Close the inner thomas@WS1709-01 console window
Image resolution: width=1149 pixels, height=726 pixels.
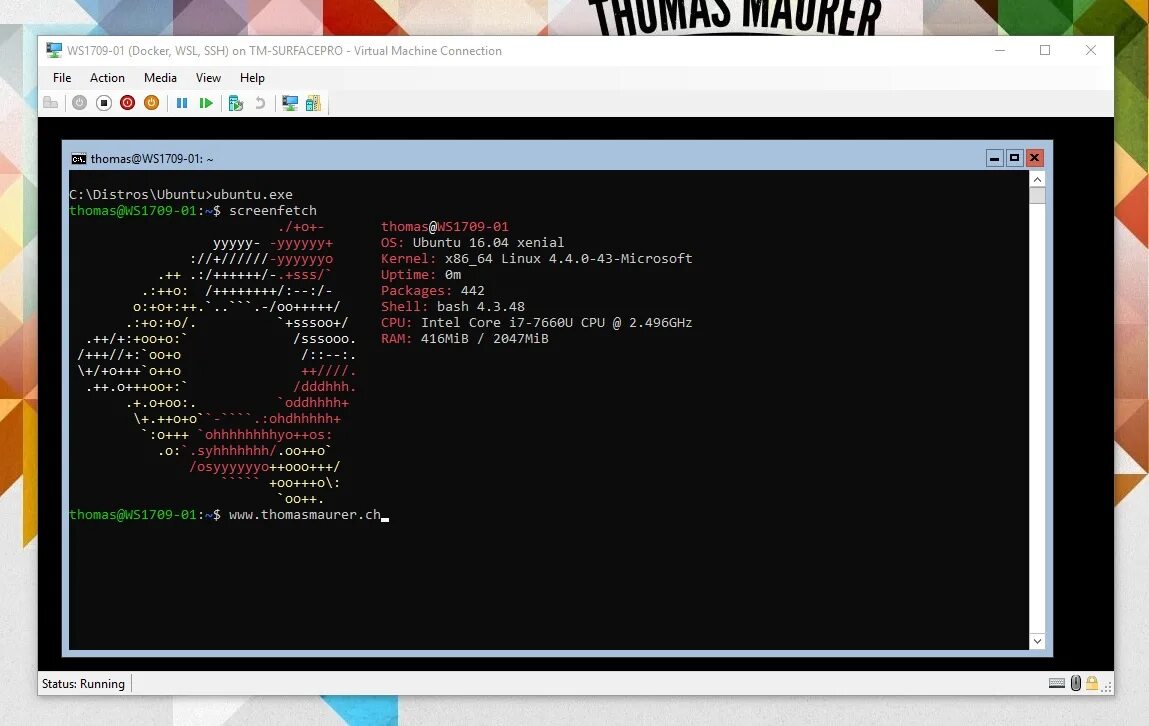(x=1034, y=158)
